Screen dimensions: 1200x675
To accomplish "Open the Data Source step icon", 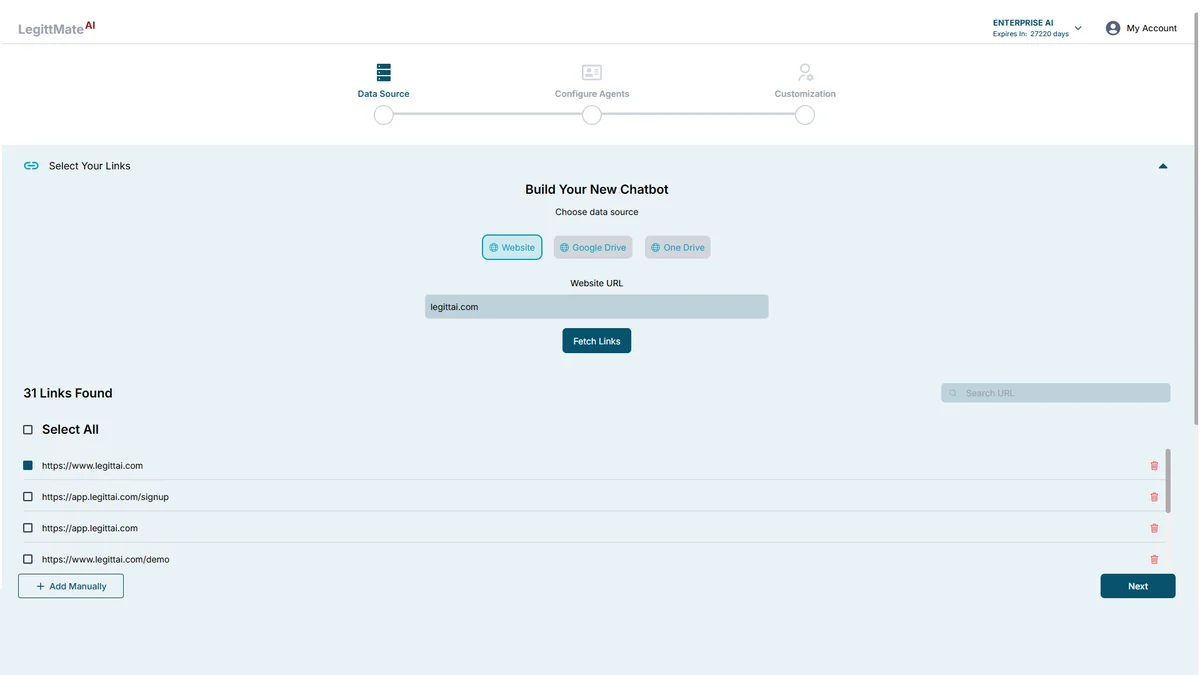I will point(384,73).
